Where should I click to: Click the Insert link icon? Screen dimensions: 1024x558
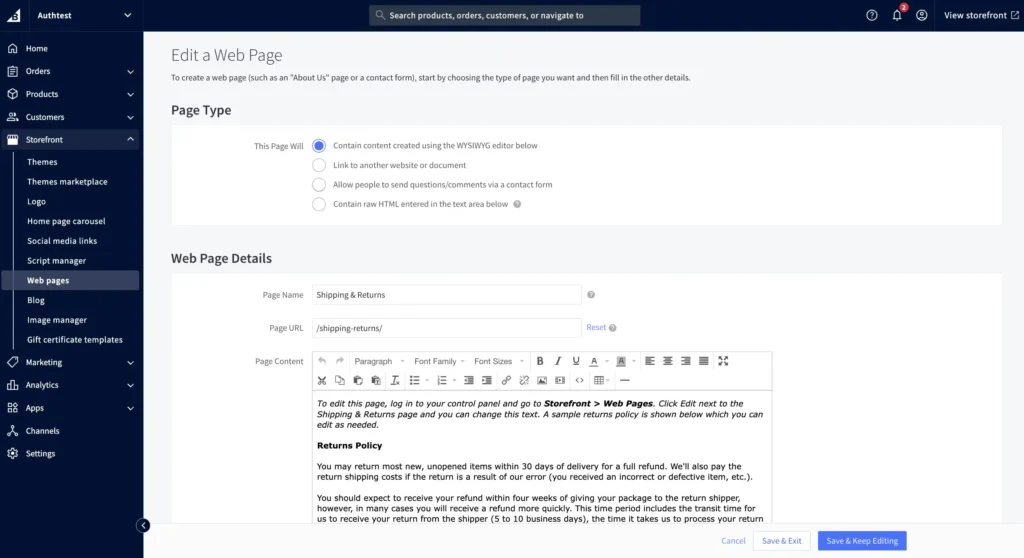point(506,380)
